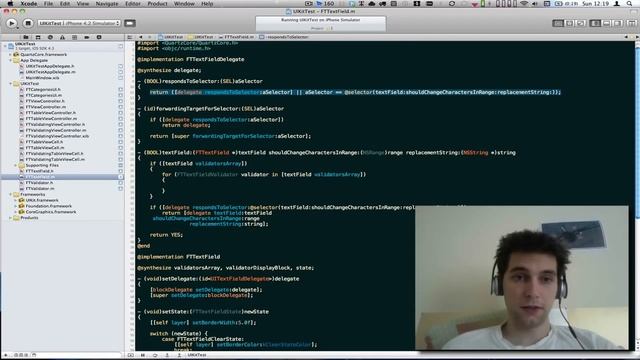
Task: Select FTTableViewController.h in navigator
Action: point(51,113)
